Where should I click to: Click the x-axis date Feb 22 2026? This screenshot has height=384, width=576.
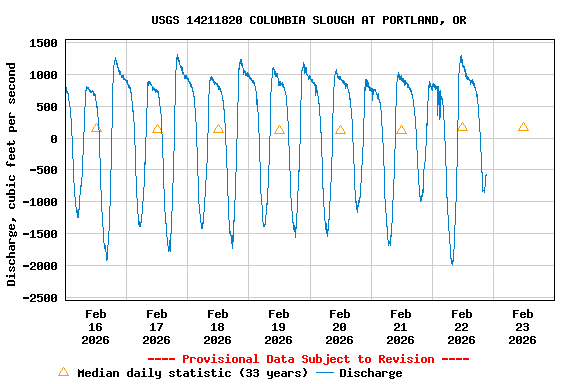coord(461,327)
